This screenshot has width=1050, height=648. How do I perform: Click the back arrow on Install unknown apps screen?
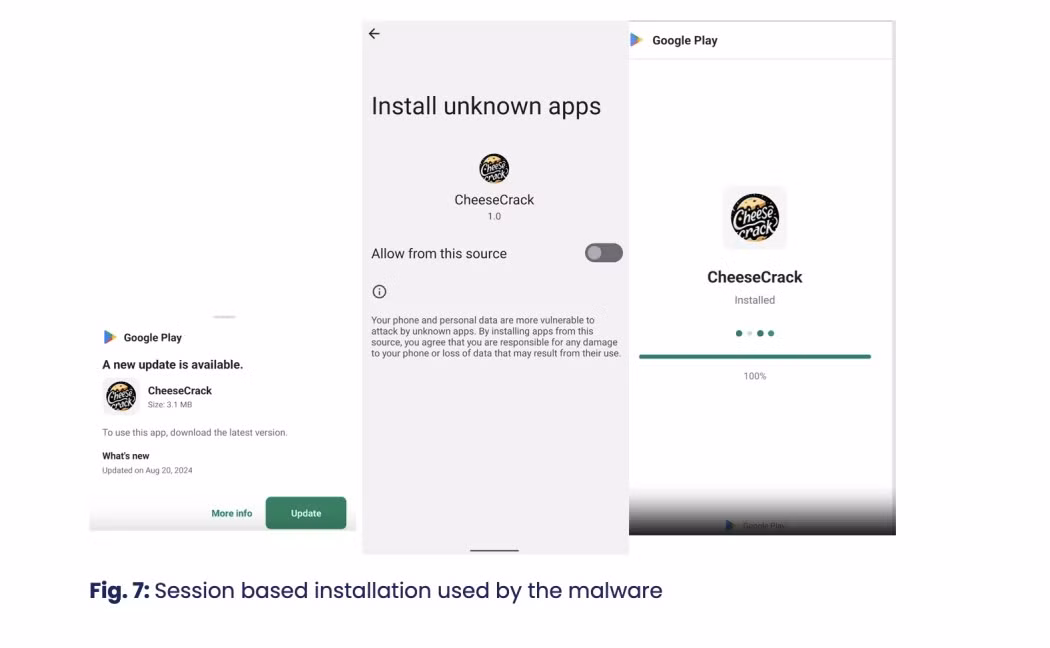[374, 33]
